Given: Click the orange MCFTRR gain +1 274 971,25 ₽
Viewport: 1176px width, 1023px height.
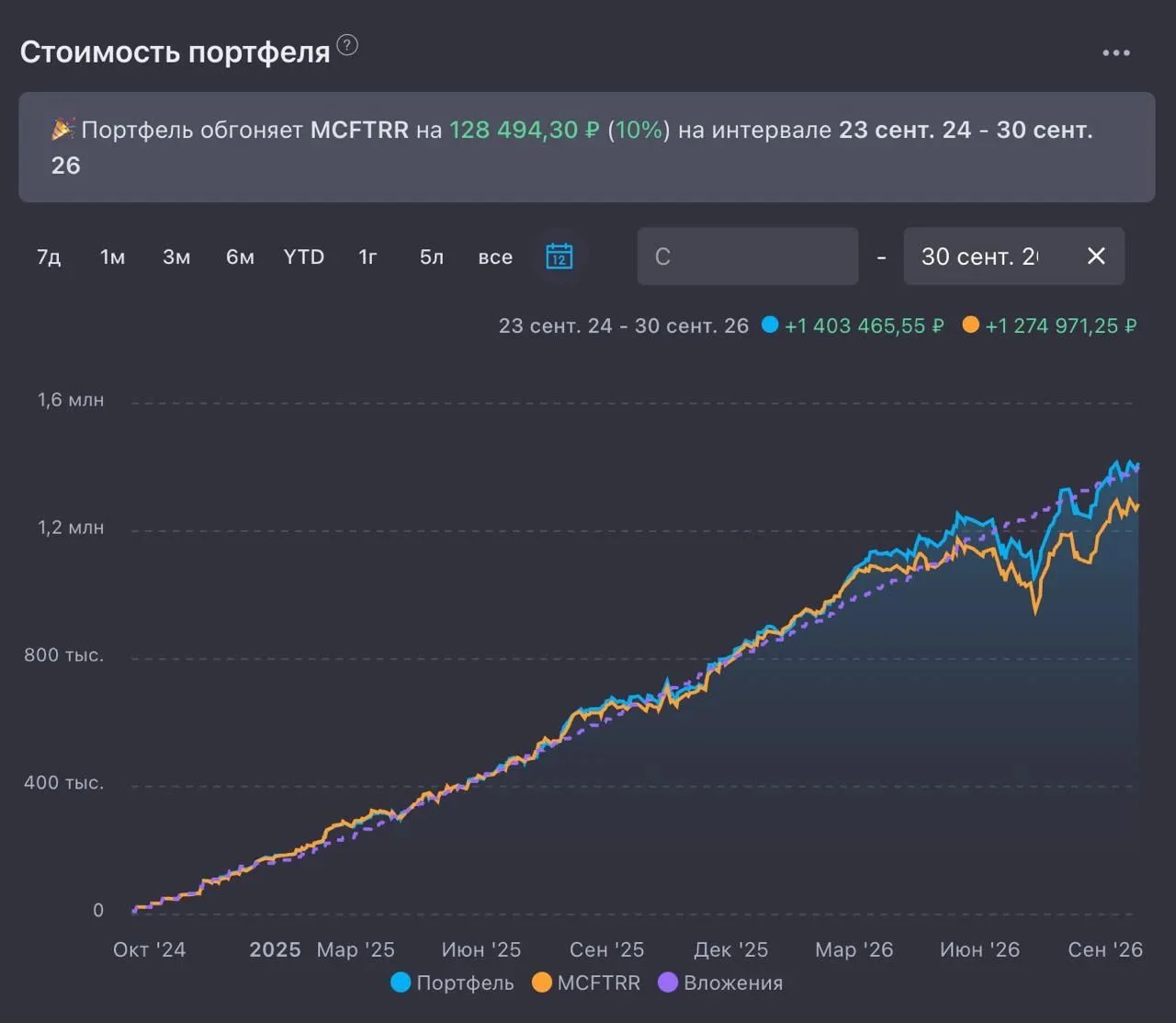Looking at the screenshot, I should 1061,325.
